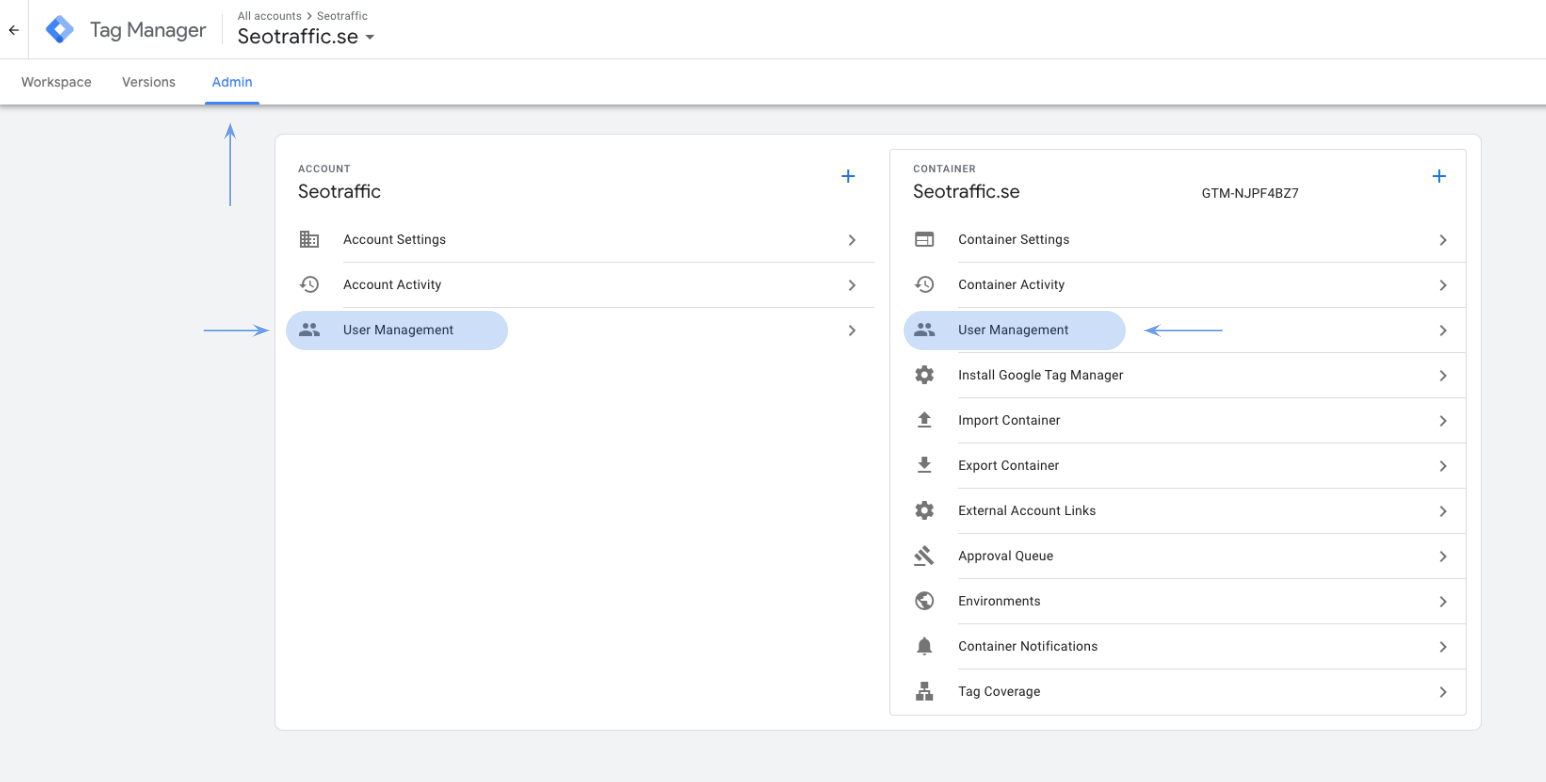The height and width of the screenshot is (782, 1546).
Task: Click the Approval Queue gavel icon
Action: (x=924, y=556)
